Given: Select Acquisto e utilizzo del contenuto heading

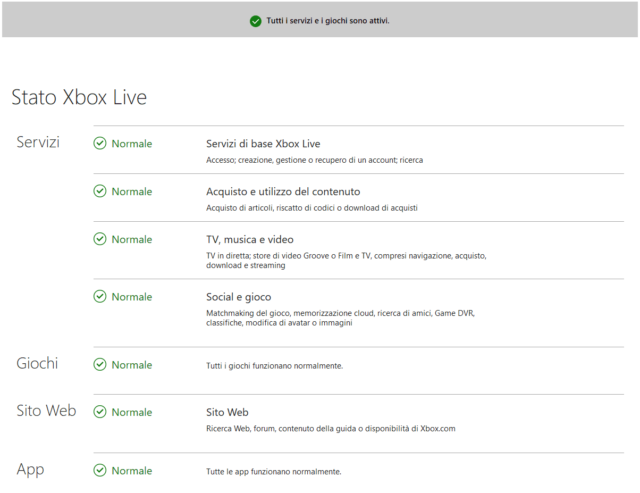Looking at the screenshot, I should pos(283,191).
